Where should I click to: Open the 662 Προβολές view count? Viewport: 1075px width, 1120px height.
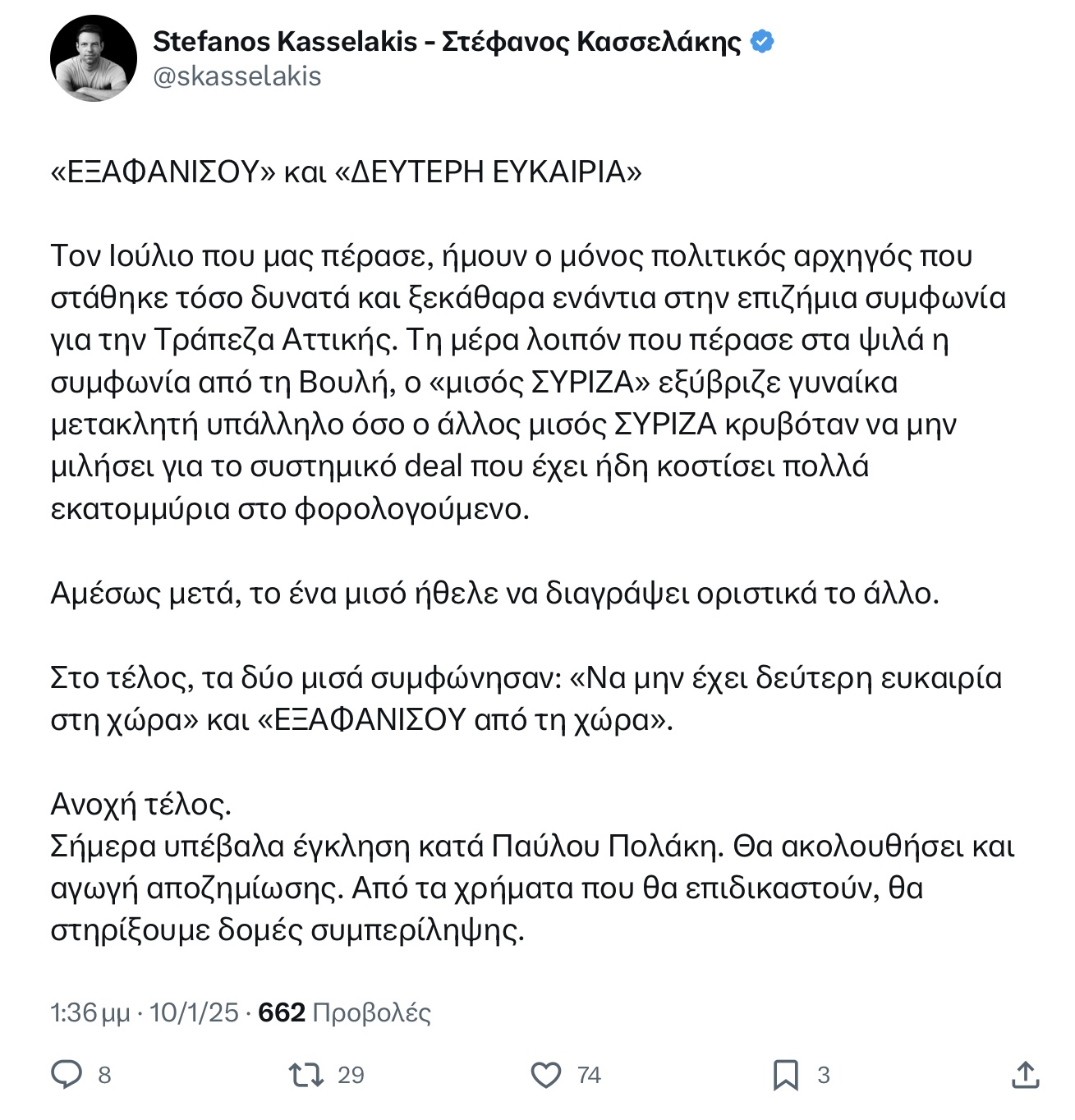[x=344, y=1012]
